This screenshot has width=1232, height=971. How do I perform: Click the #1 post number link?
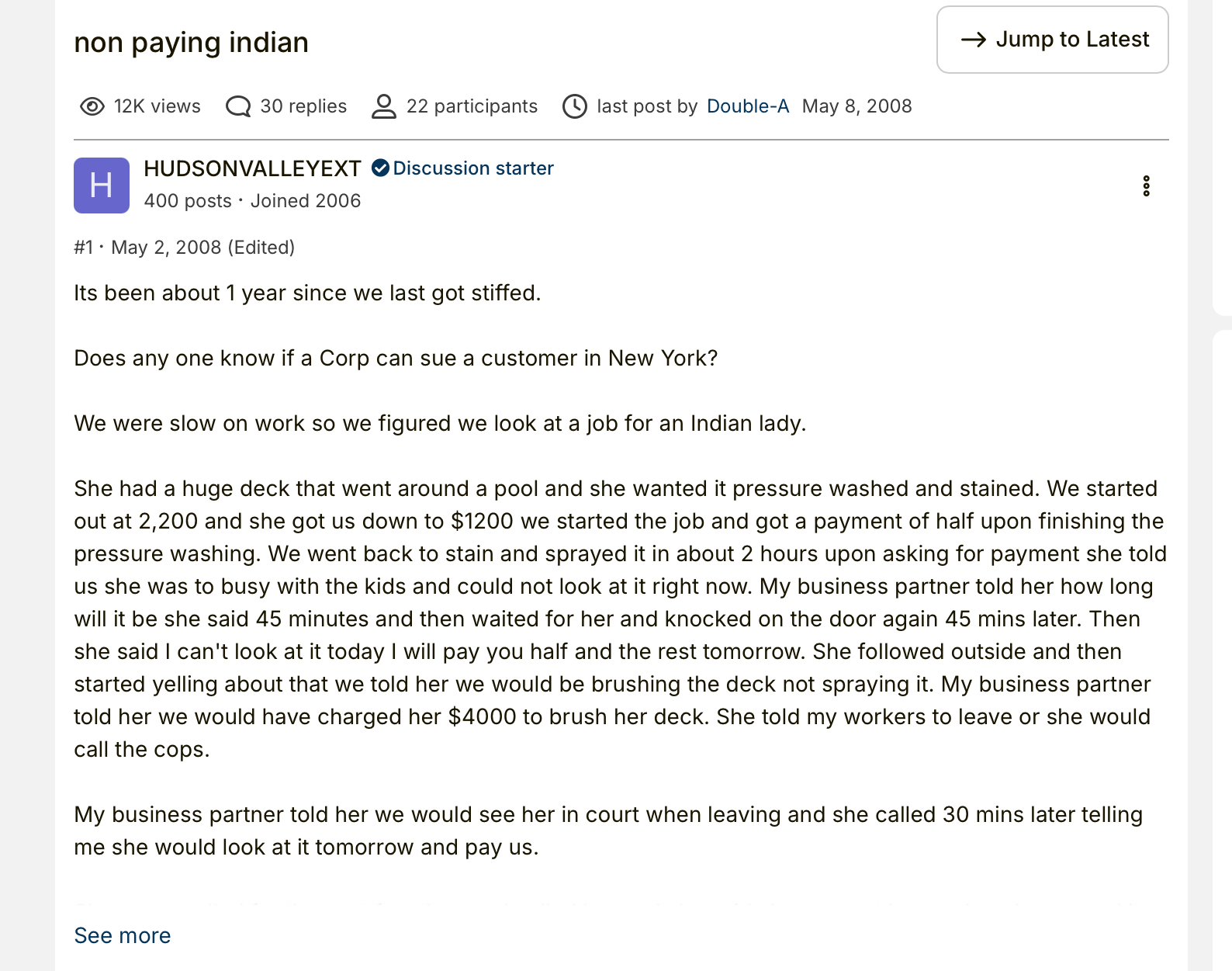coord(83,248)
